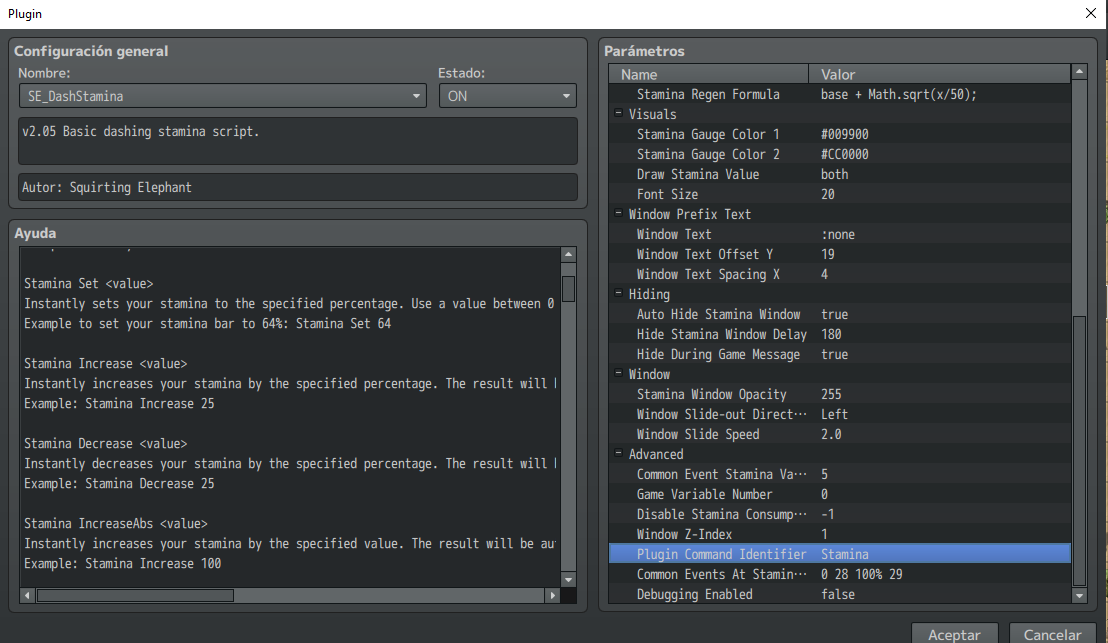Image resolution: width=1108 pixels, height=643 pixels.
Task: Click the Name column header
Action: [709, 74]
